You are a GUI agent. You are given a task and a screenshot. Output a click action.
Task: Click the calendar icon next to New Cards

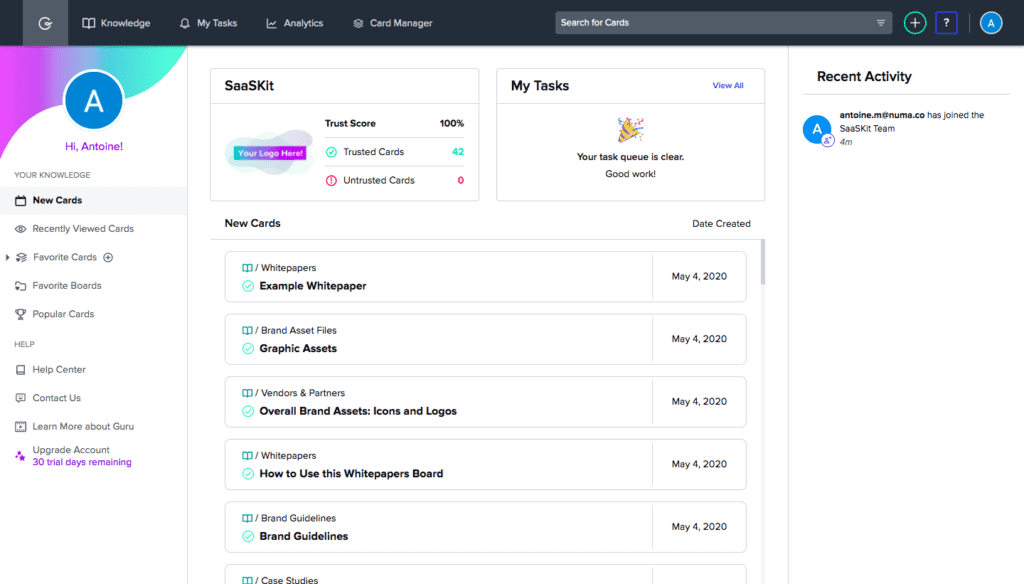tap(21, 201)
